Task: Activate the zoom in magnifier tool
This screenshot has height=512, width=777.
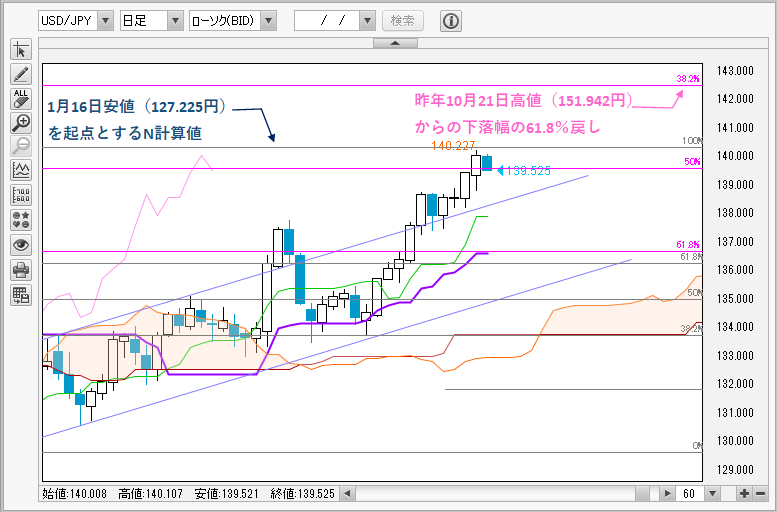Action: (x=21, y=123)
